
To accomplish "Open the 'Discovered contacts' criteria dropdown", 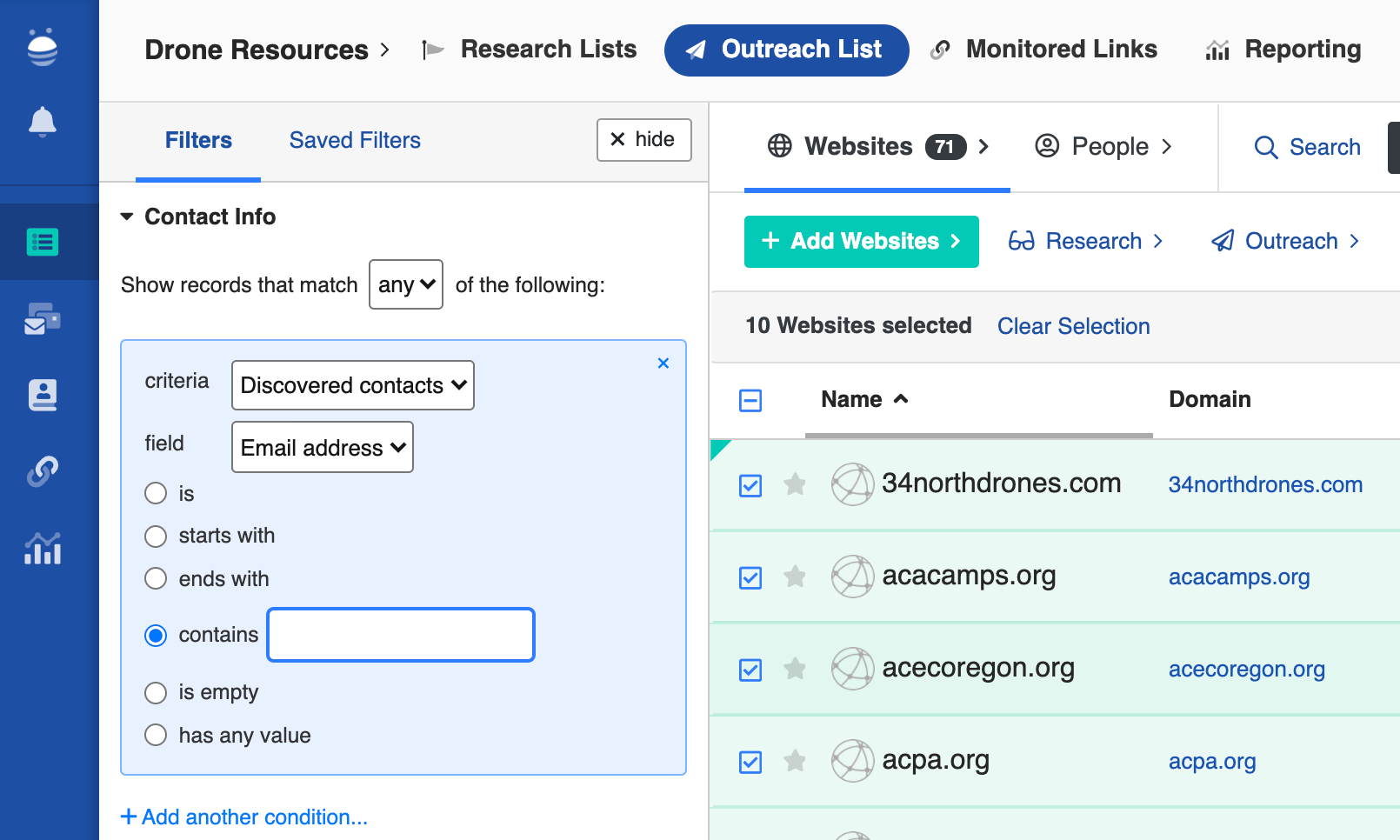I will (352, 385).
